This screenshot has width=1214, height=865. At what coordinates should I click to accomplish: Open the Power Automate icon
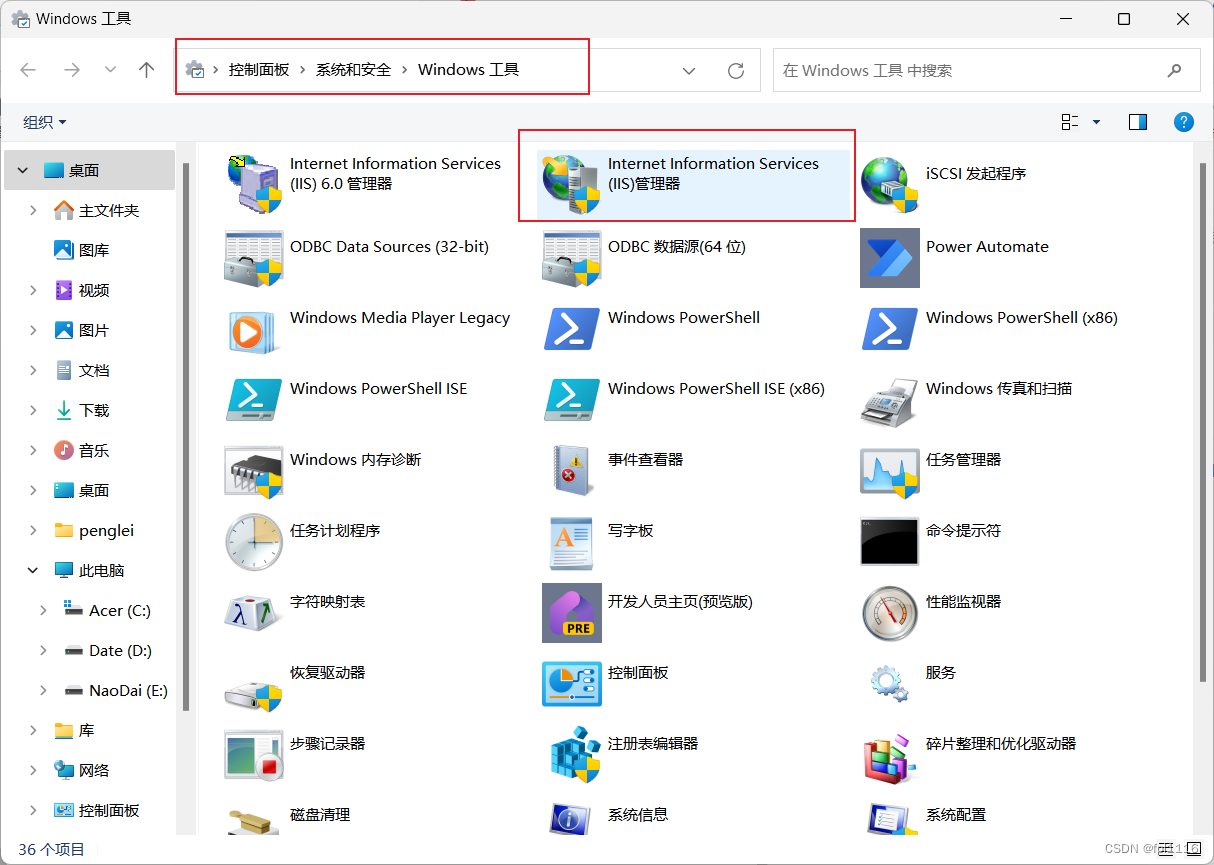tap(890, 257)
